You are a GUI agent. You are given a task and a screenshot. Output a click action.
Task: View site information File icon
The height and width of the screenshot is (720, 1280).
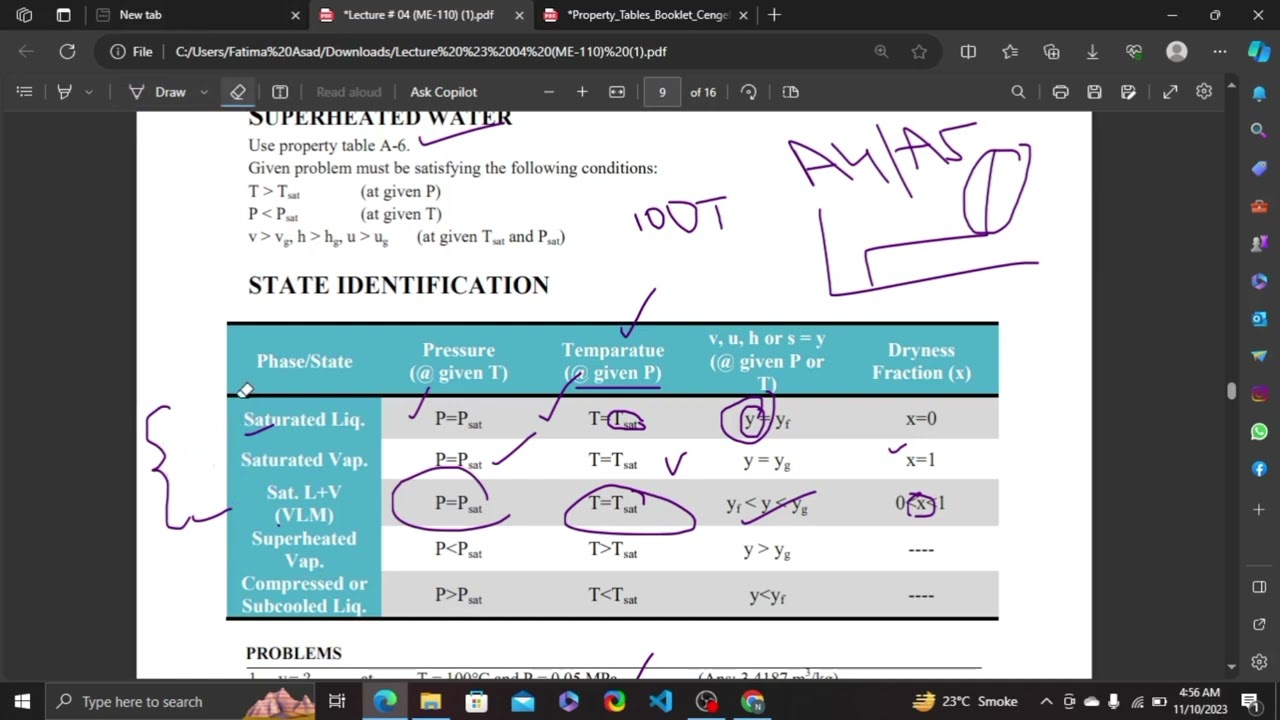point(131,51)
